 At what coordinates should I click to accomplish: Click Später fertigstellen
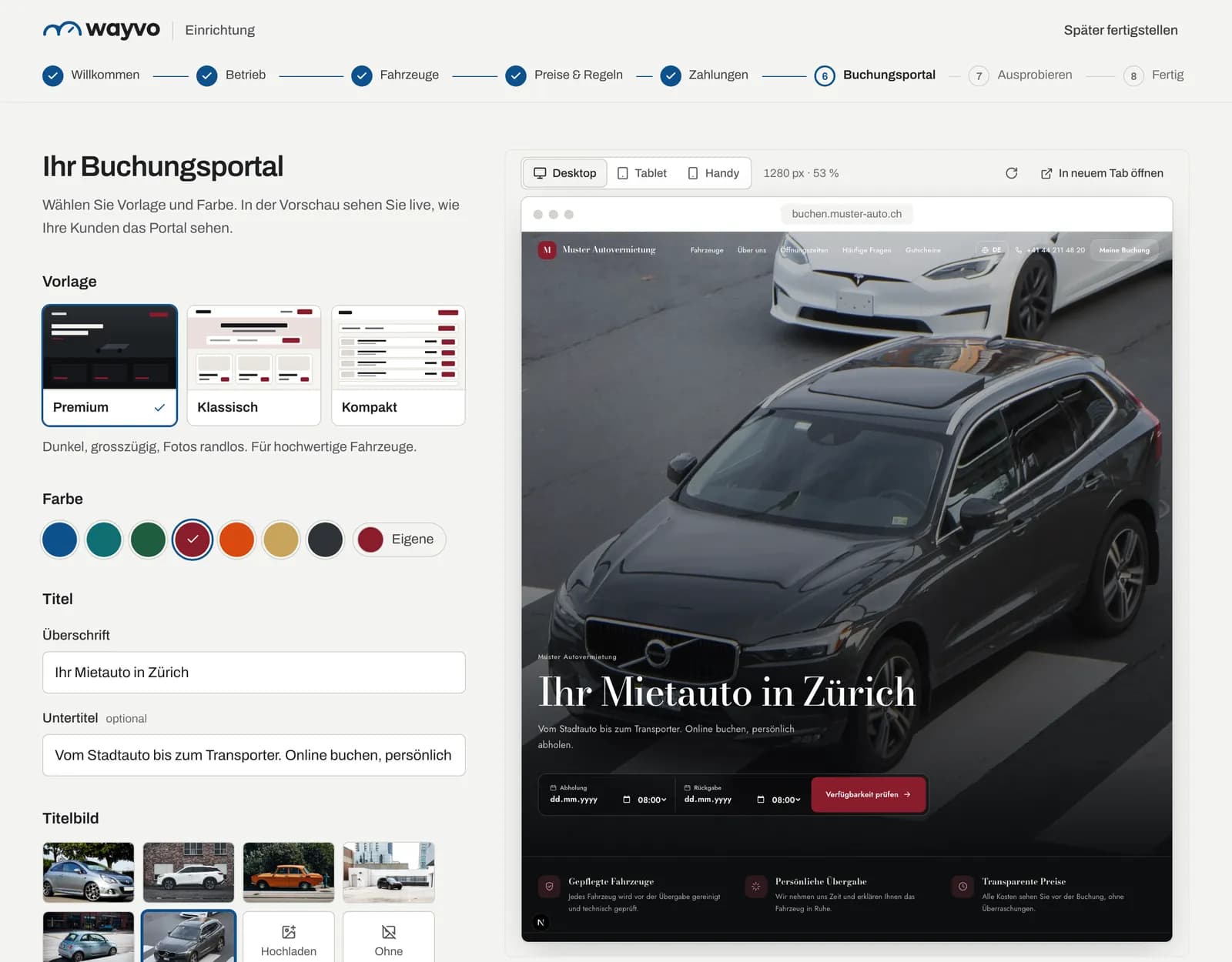click(x=1120, y=30)
